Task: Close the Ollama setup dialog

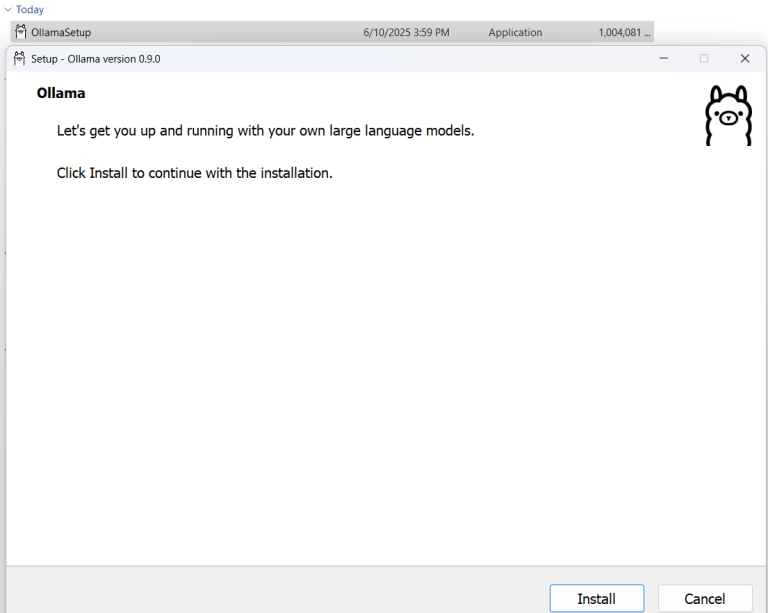Action: (744, 59)
